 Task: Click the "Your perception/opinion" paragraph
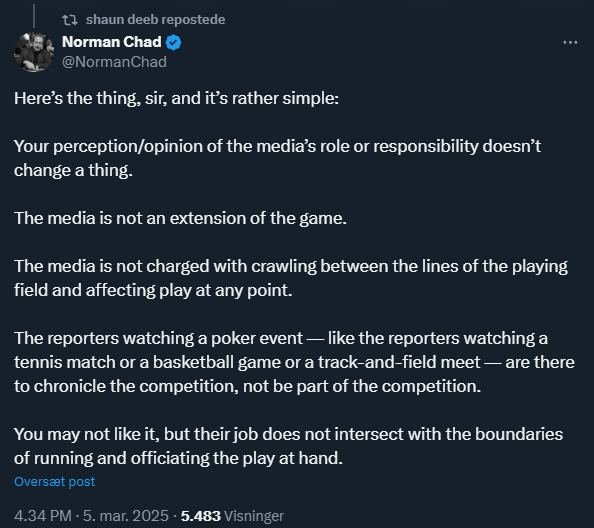pos(277,158)
